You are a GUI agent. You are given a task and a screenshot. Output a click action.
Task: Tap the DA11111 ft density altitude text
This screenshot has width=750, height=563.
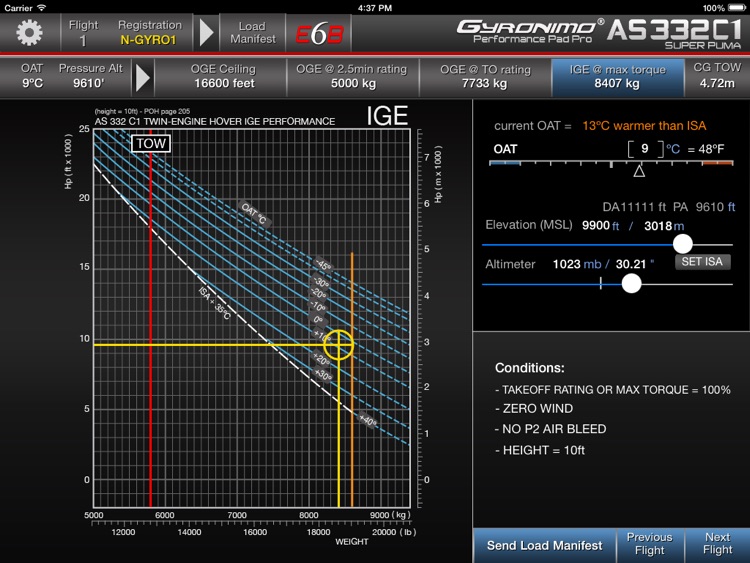click(x=634, y=207)
